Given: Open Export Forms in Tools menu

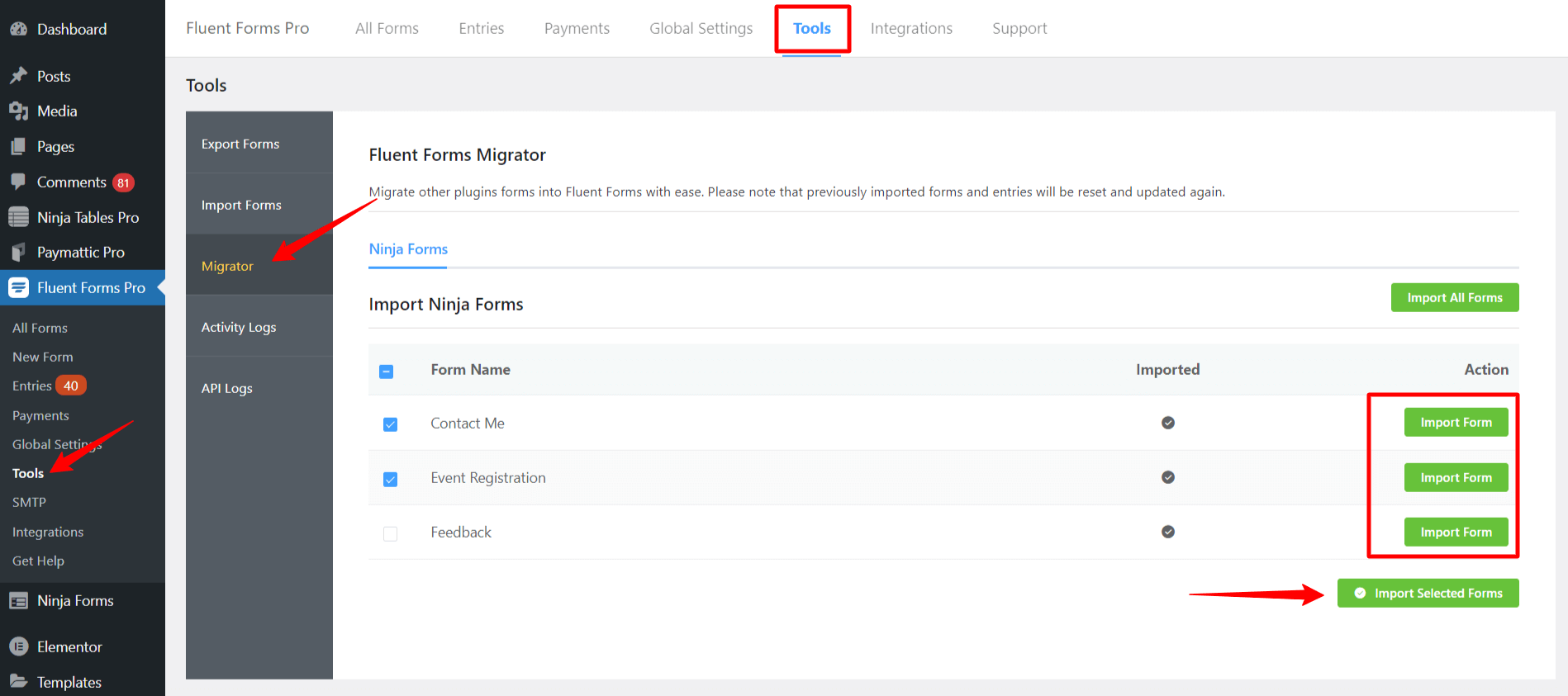Looking at the screenshot, I should click(259, 143).
